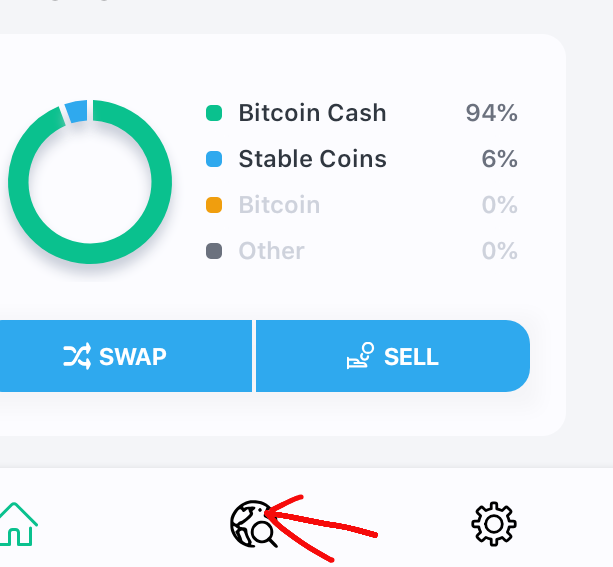The image size is (613, 567).
Task: Click the Stable Coins legend label
Action: [312, 159]
